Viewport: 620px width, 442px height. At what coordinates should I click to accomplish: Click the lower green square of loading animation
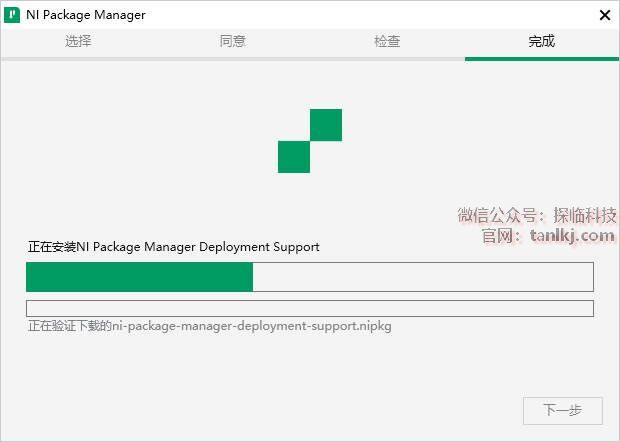click(294, 157)
